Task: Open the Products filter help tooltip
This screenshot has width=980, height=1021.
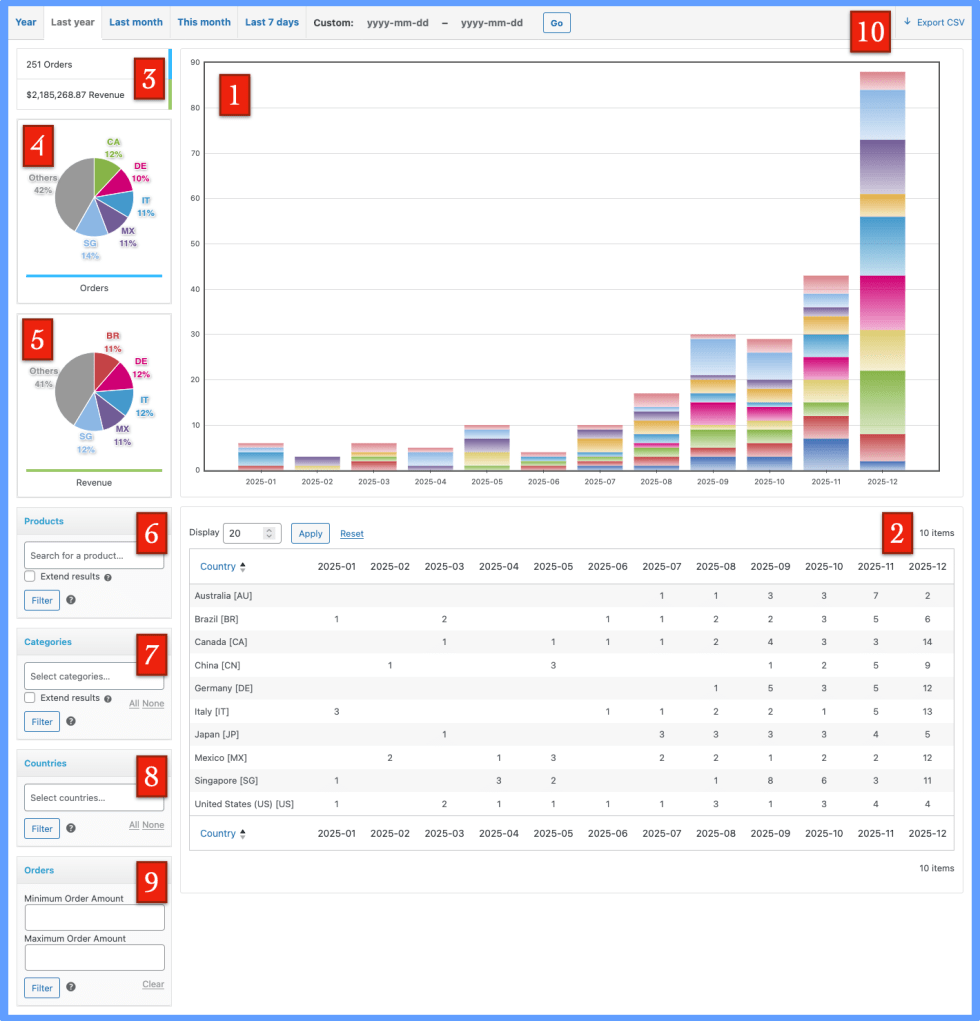Action: pos(71,599)
